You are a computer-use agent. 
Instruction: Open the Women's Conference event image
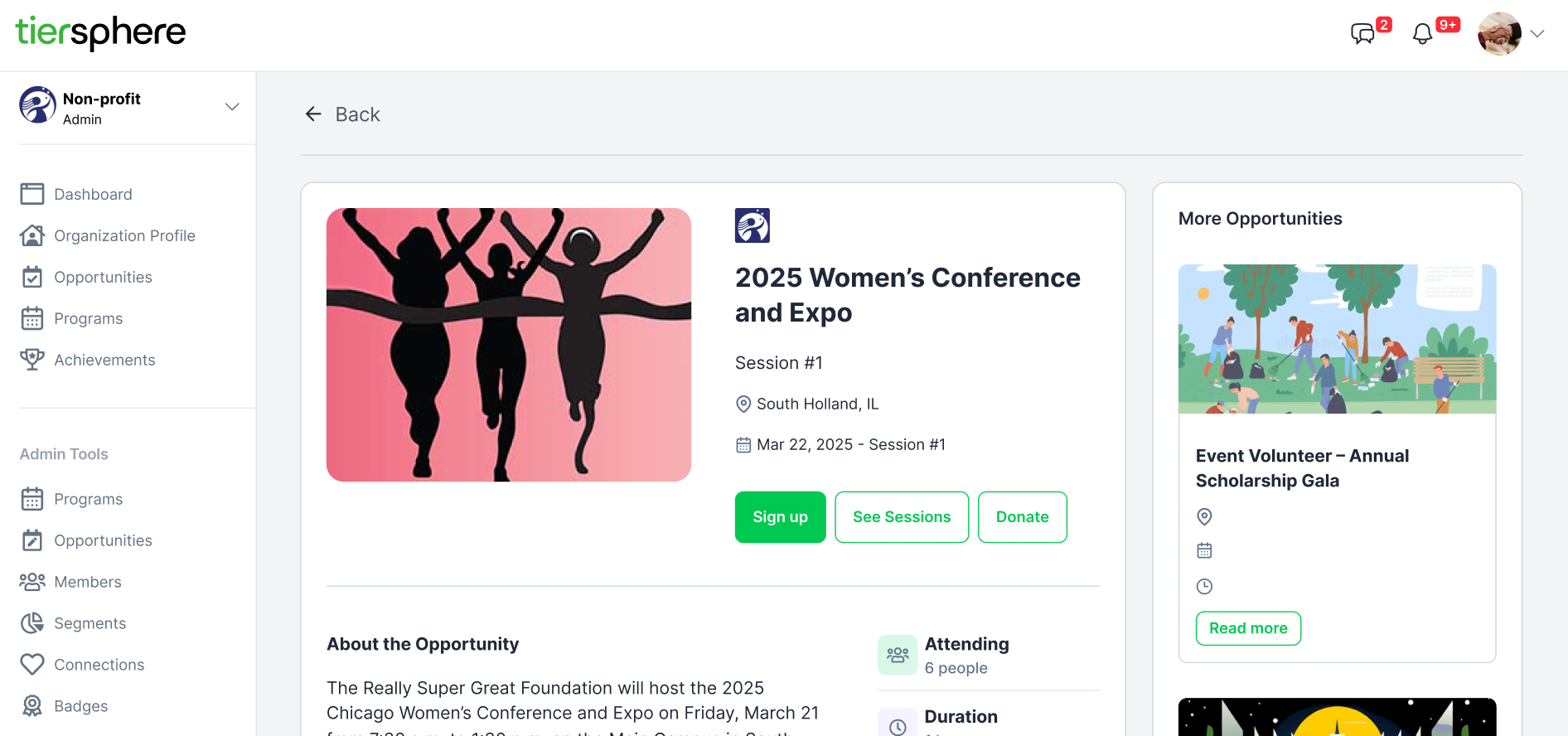click(x=509, y=345)
